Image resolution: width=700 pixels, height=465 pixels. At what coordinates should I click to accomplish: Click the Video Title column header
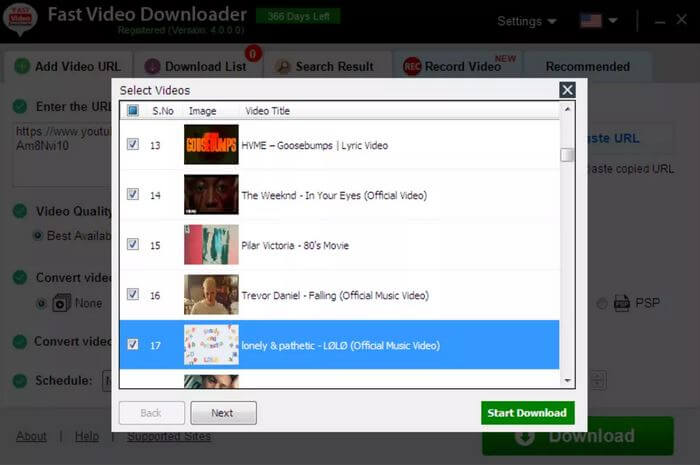tap(267, 111)
